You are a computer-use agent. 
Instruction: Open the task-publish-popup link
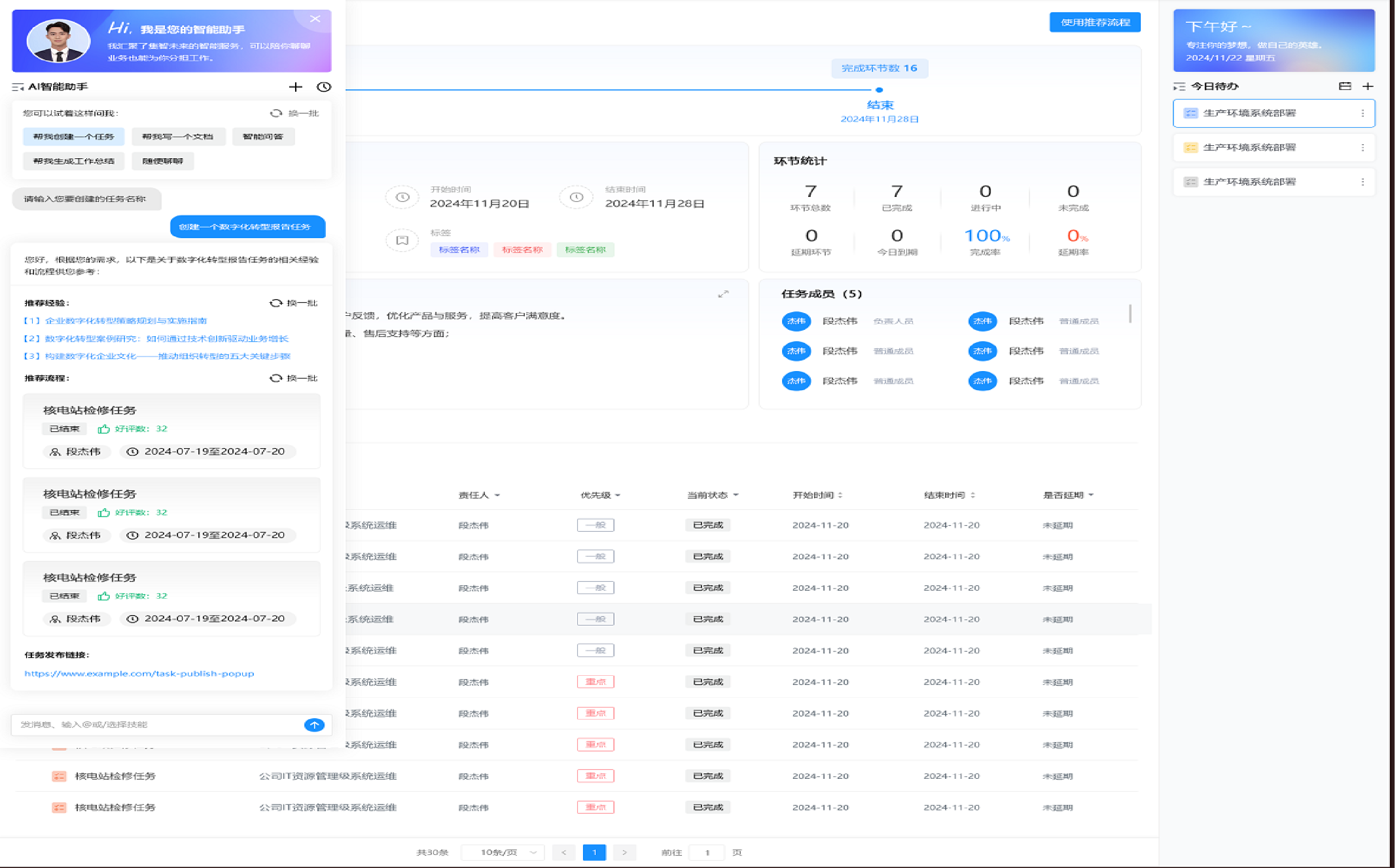[139, 673]
